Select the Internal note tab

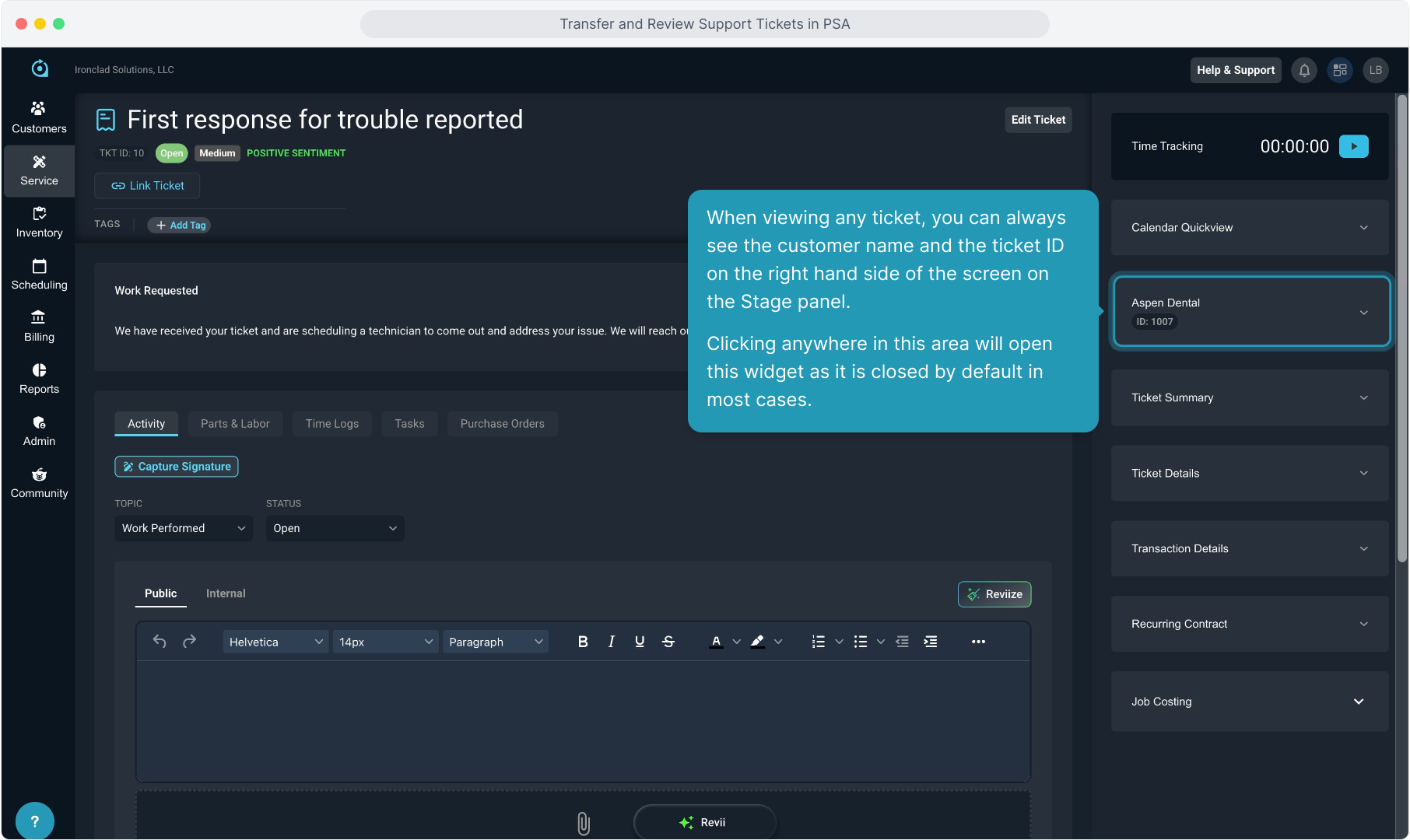click(226, 593)
